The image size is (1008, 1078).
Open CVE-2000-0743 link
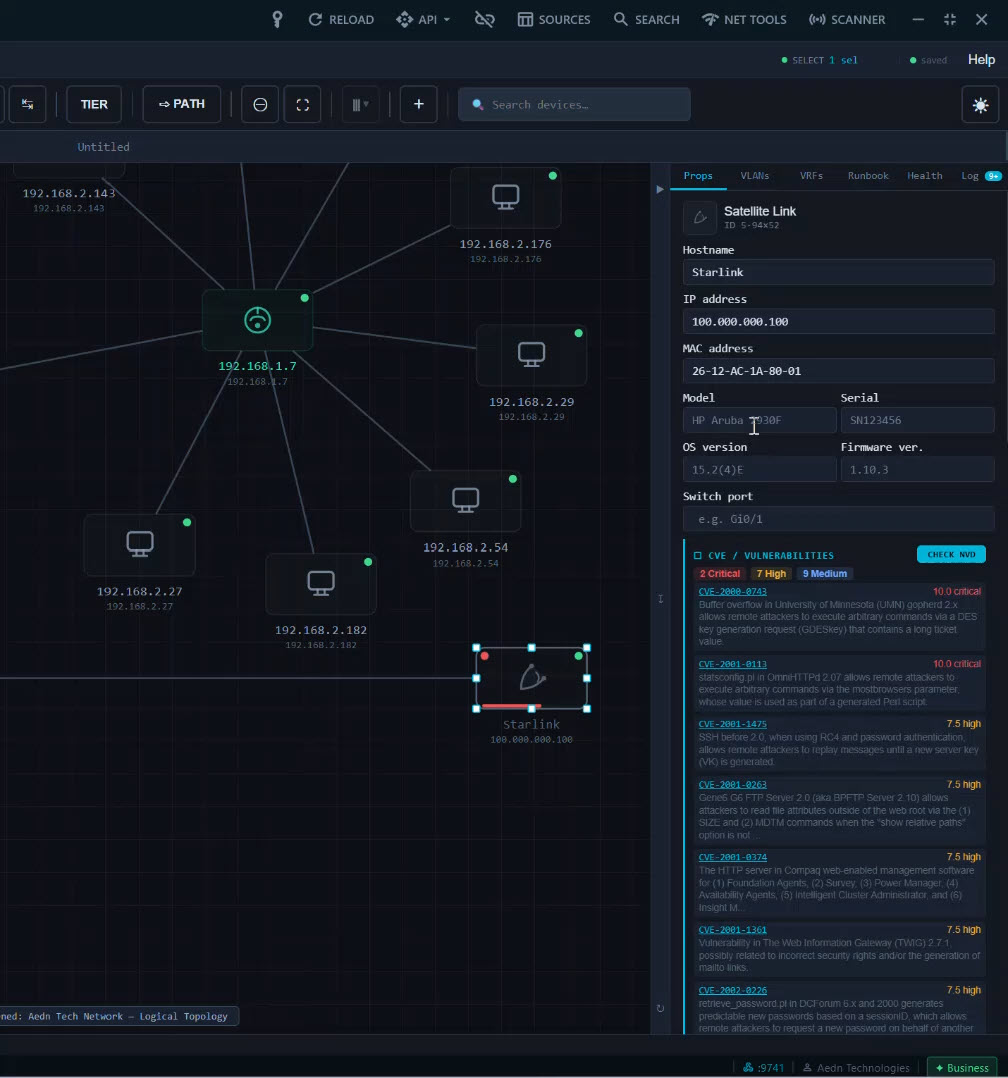pos(732,591)
